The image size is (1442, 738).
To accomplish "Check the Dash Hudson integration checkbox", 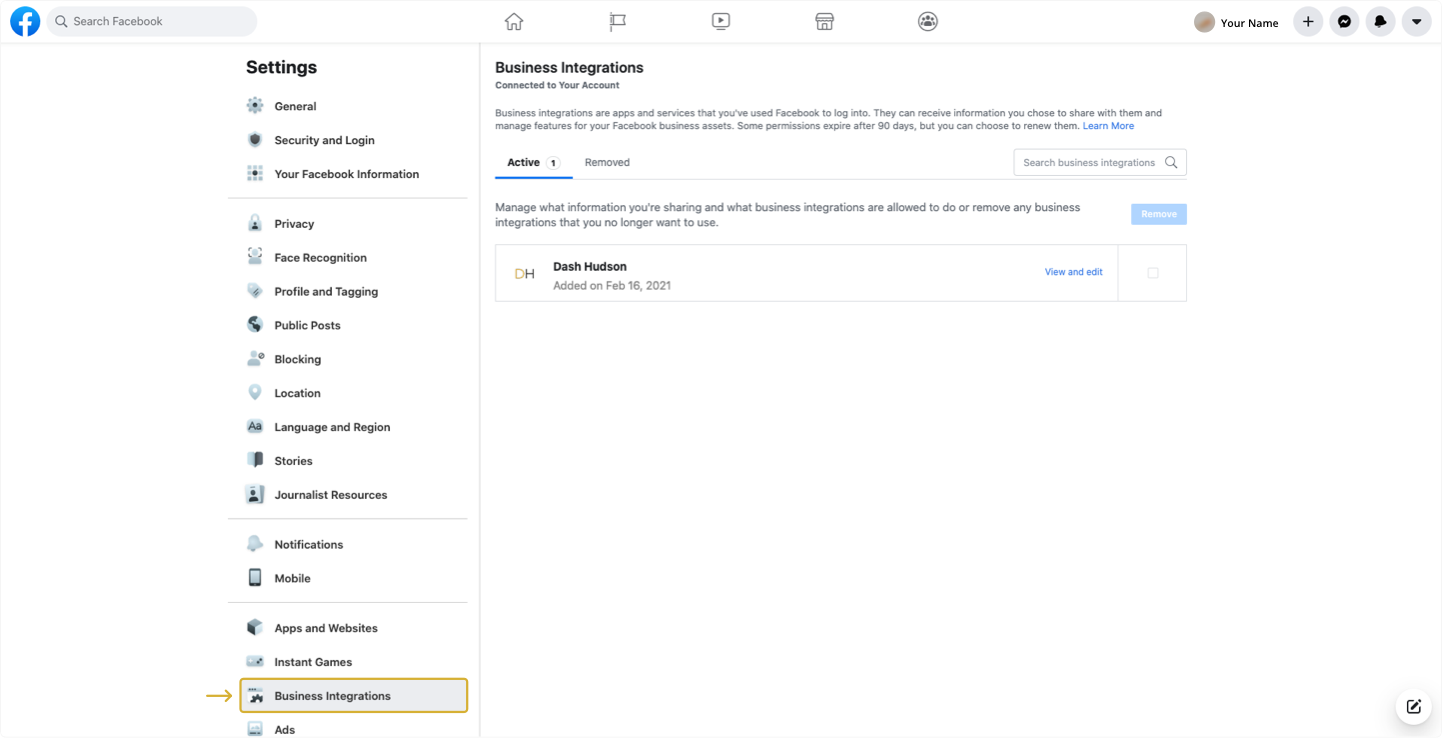I will 1152,273.
